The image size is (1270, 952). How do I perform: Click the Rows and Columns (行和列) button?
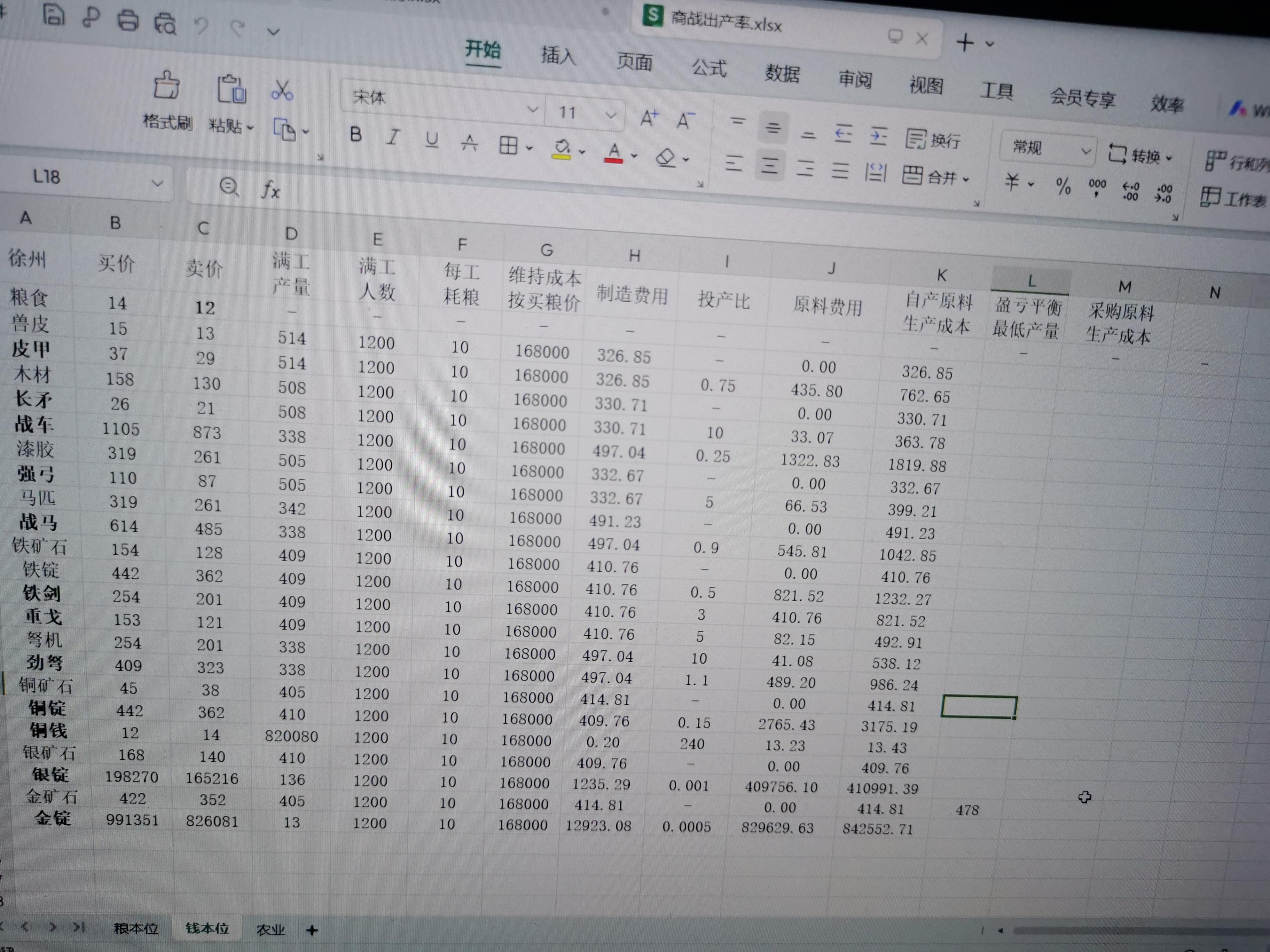tap(1237, 162)
